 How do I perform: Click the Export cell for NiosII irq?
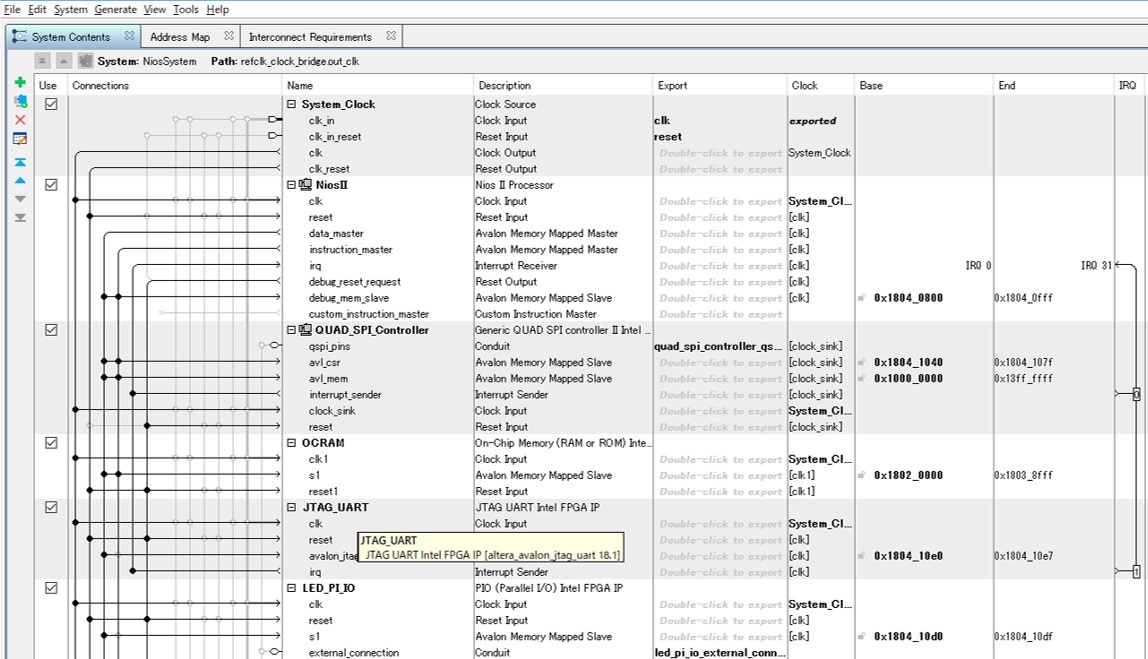tap(720, 266)
